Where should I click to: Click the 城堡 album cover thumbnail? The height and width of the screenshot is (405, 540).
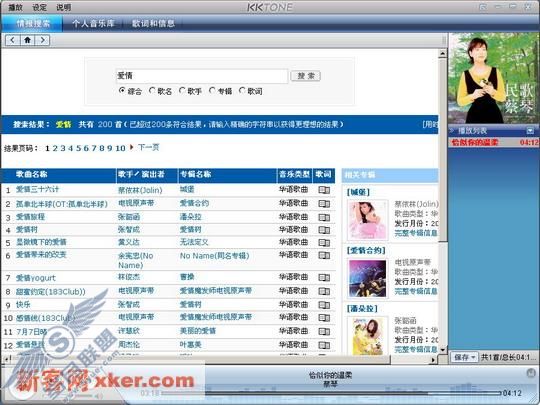click(367, 220)
